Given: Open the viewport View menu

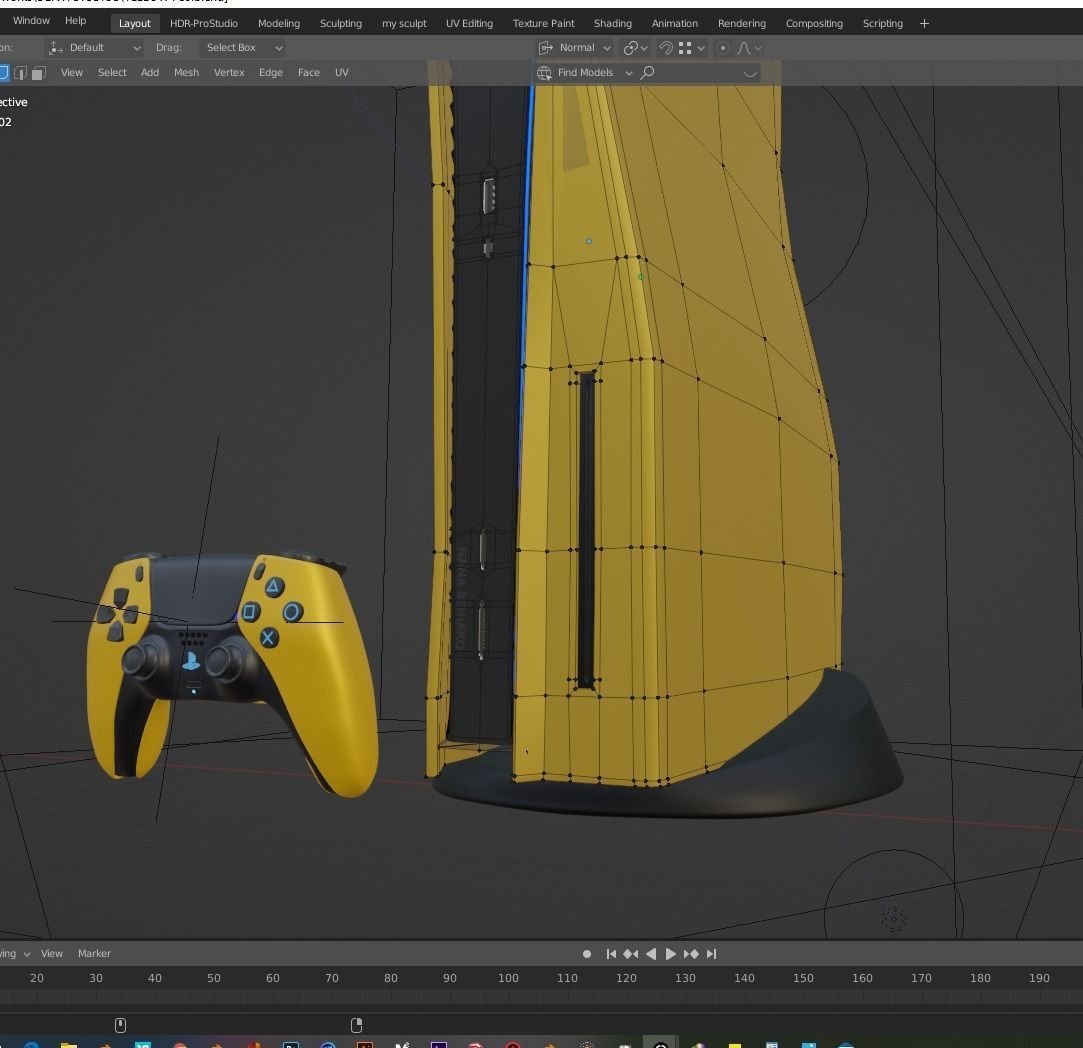Looking at the screenshot, I should point(72,73).
